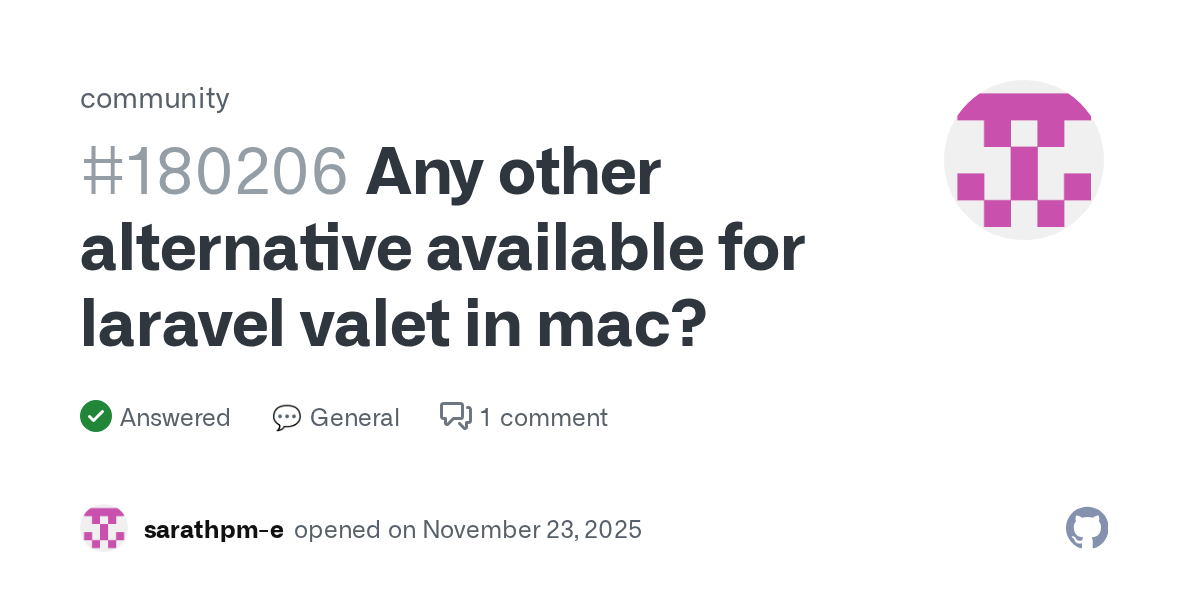1200x600 pixels.
Task: Open the GitHub logo icon
Action: [1087, 528]
